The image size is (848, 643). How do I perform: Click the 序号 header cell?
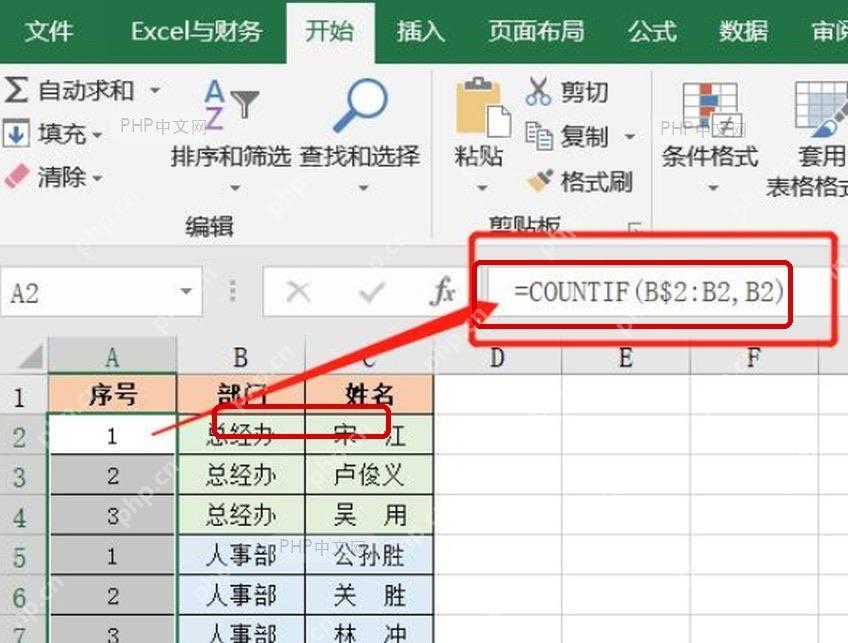112,395
